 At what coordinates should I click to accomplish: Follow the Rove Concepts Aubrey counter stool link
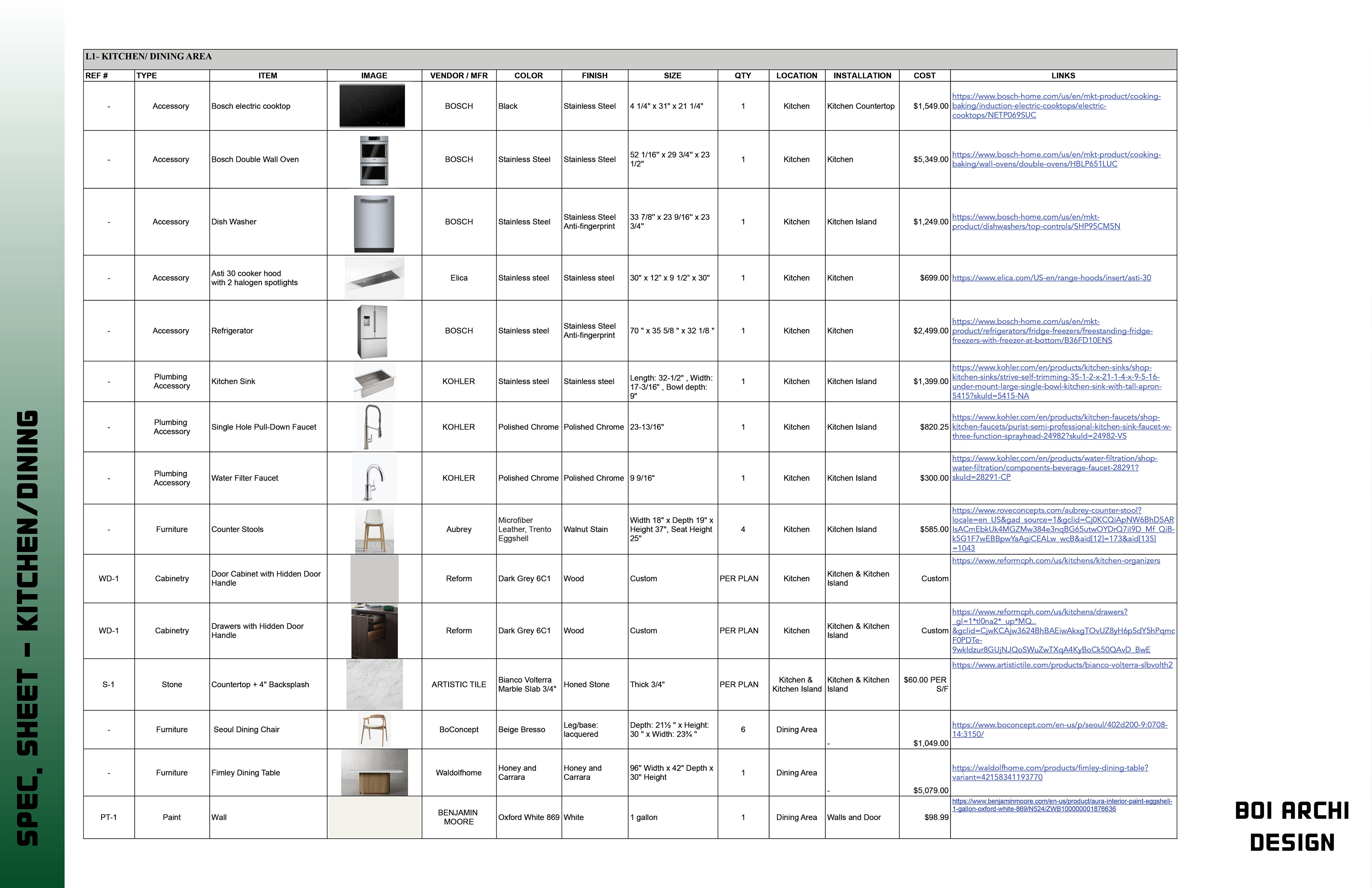tap(1063, 529)
